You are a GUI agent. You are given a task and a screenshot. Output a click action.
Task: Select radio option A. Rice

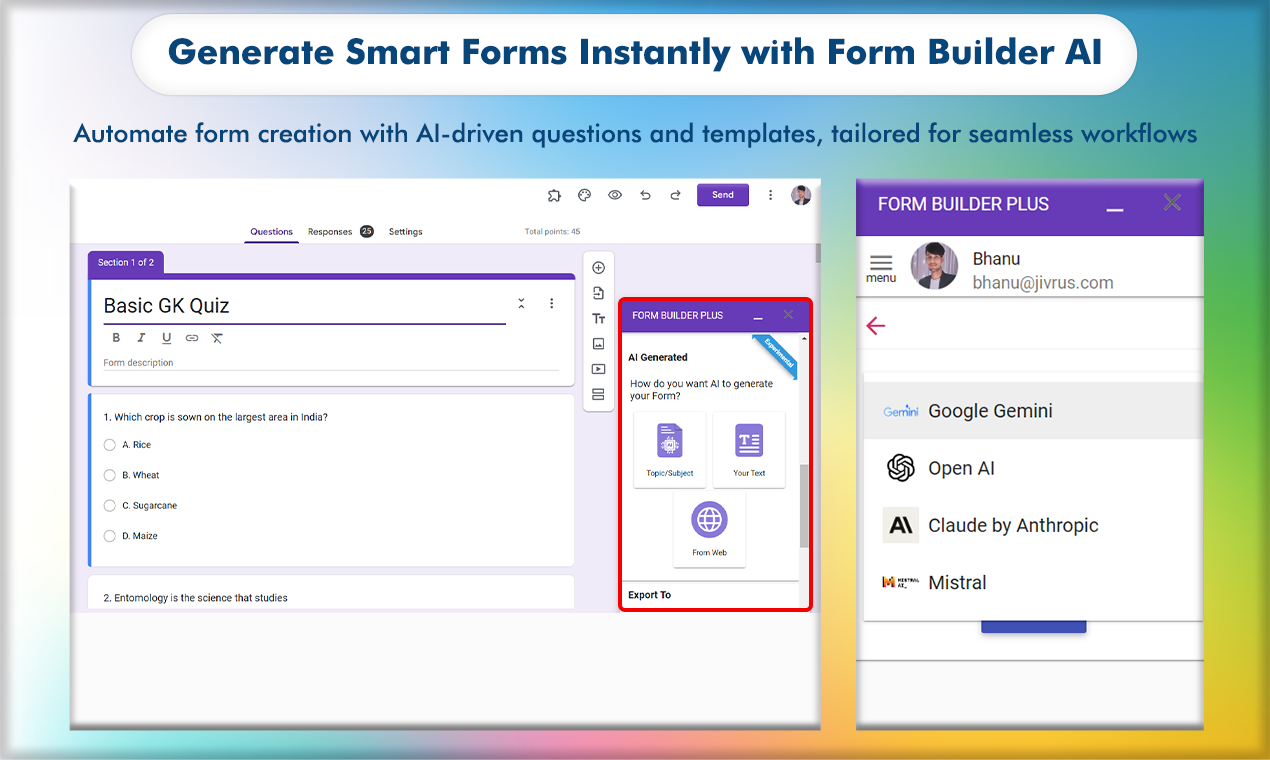pos(110,445)
